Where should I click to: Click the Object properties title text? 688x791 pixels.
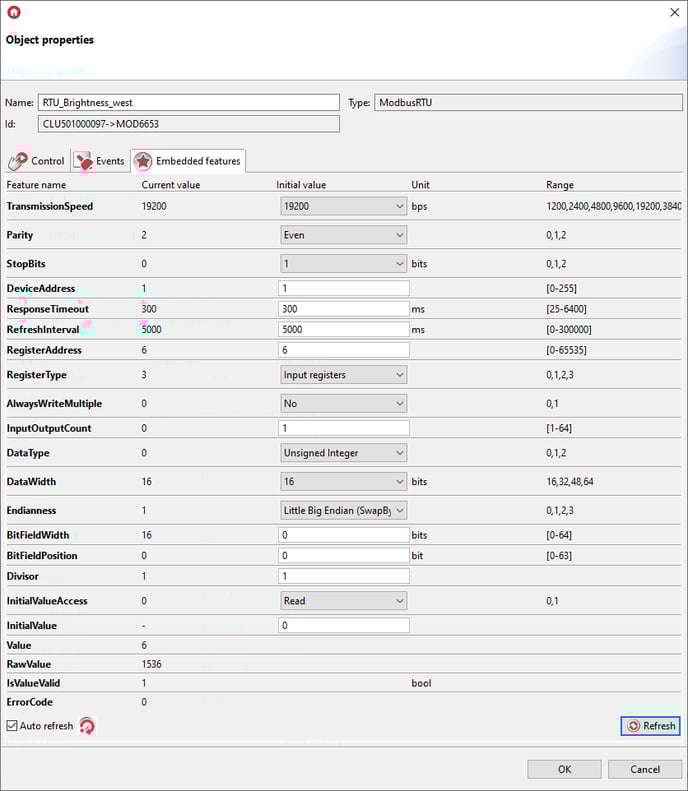[x=50, y=40]
